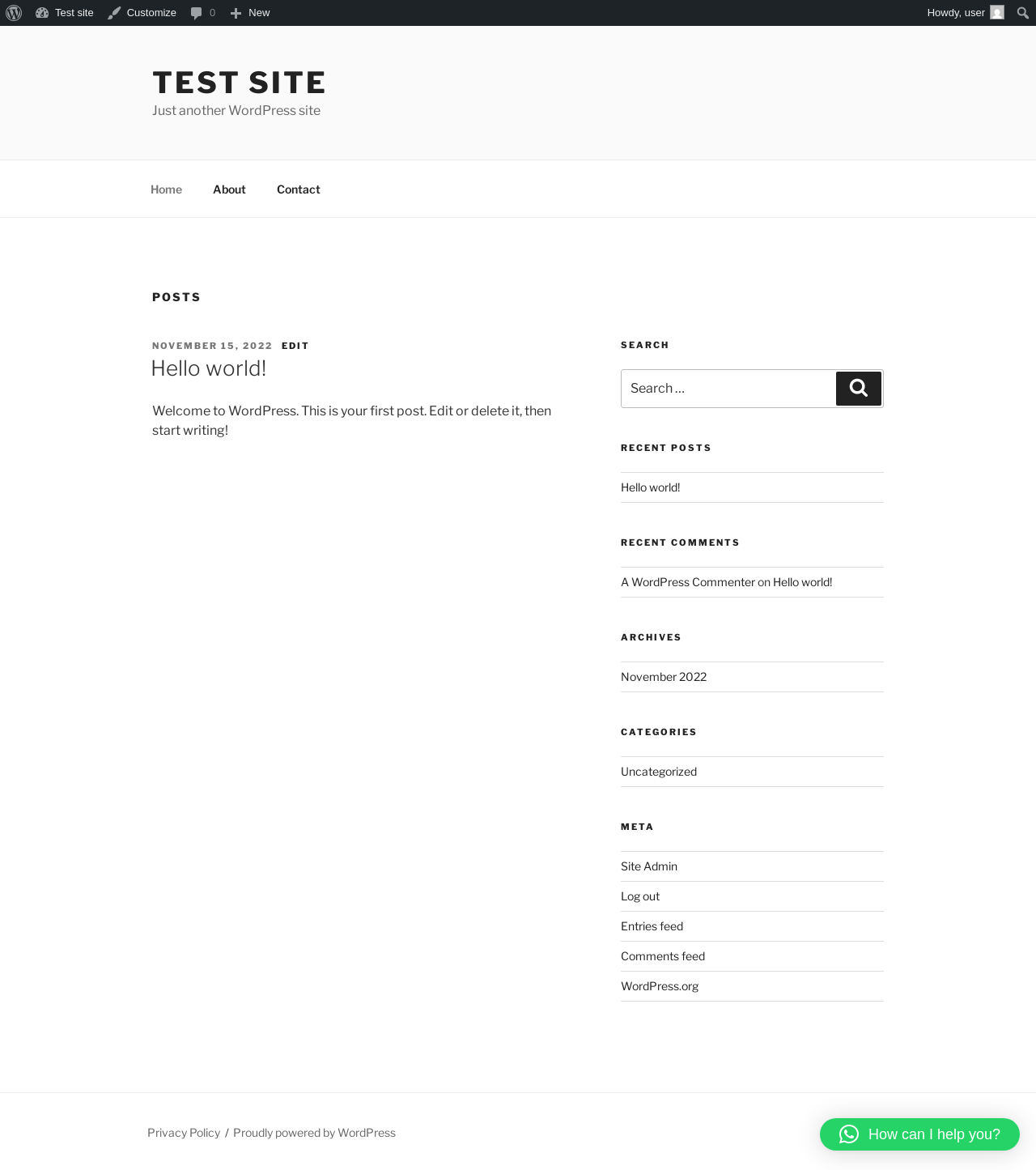Open the Contact menu item
Viewport: 1036px width, 1170px height.
click(299, 189)
